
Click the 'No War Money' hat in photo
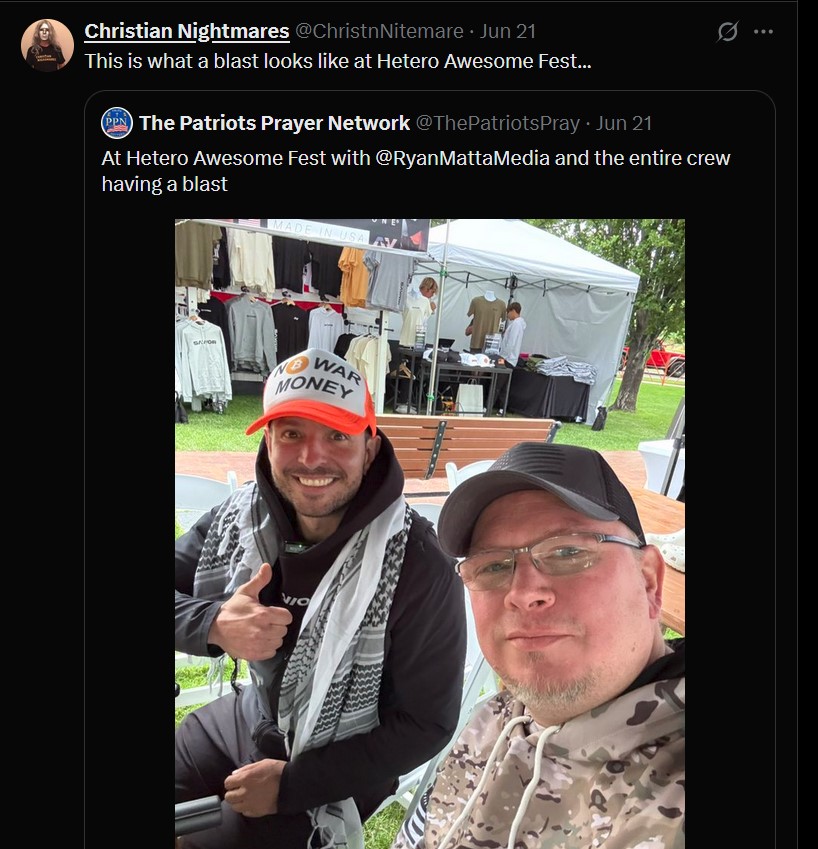312,391
